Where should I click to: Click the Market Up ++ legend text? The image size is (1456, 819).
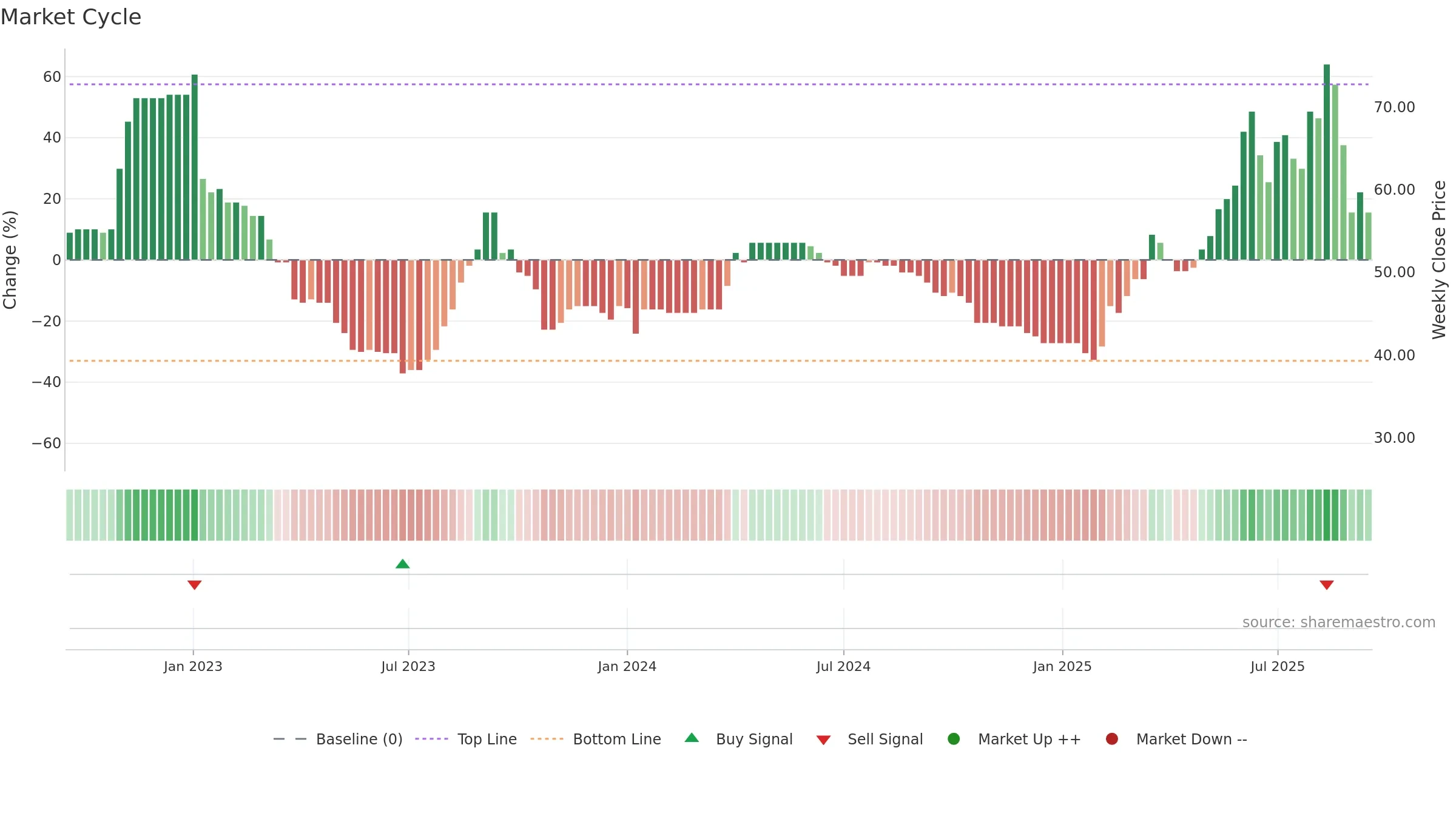(x=1030, y=739)
